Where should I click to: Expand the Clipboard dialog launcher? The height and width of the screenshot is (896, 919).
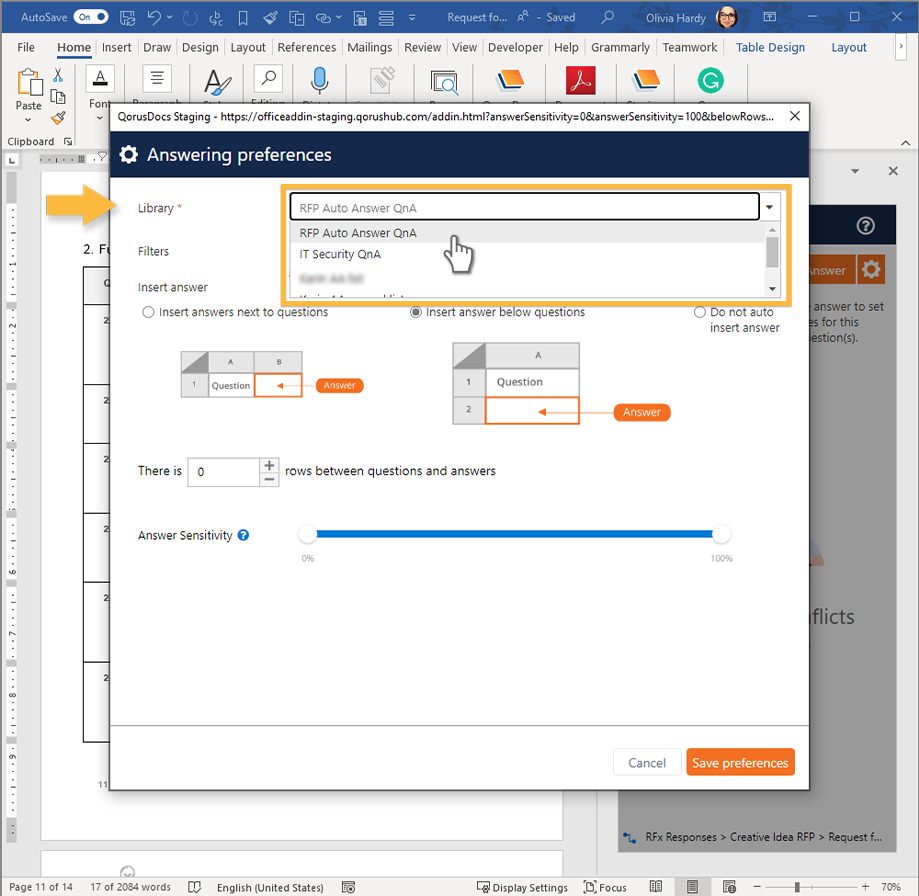[68, 141]
